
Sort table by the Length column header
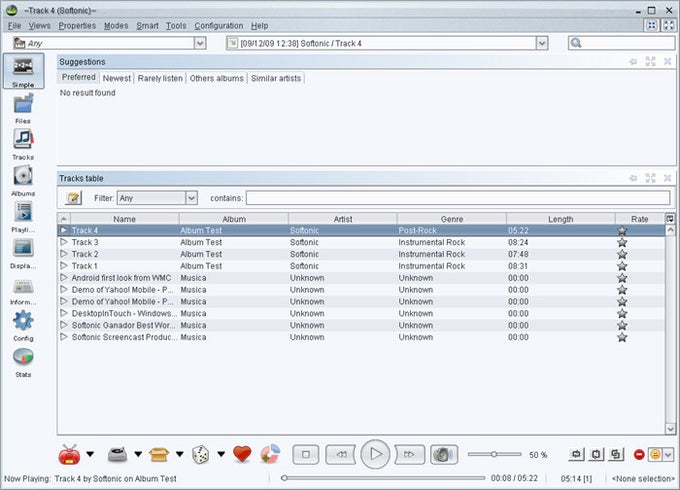tap(560, 219)
